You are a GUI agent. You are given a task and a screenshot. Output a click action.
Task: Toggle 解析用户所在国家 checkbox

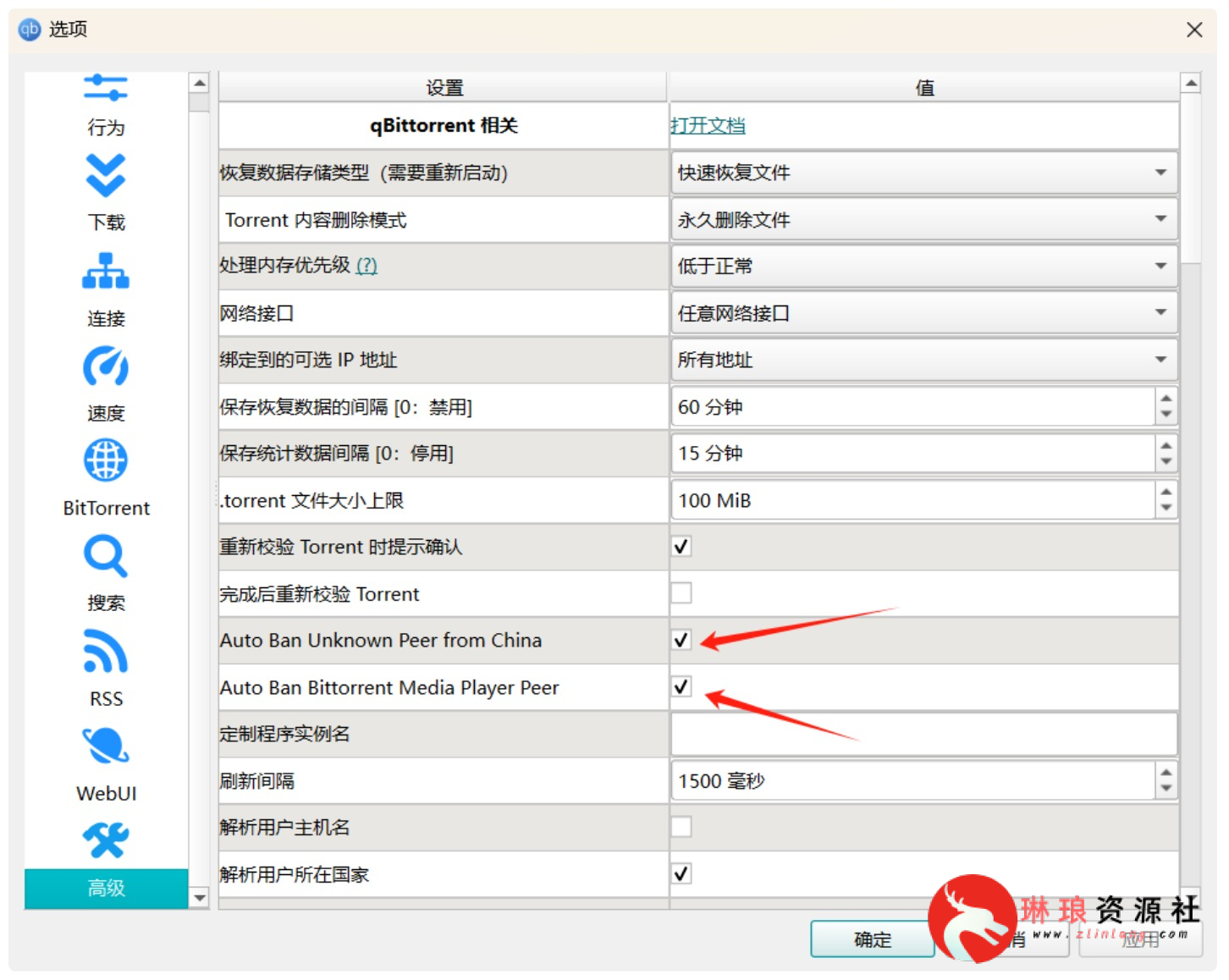[681, 873]
